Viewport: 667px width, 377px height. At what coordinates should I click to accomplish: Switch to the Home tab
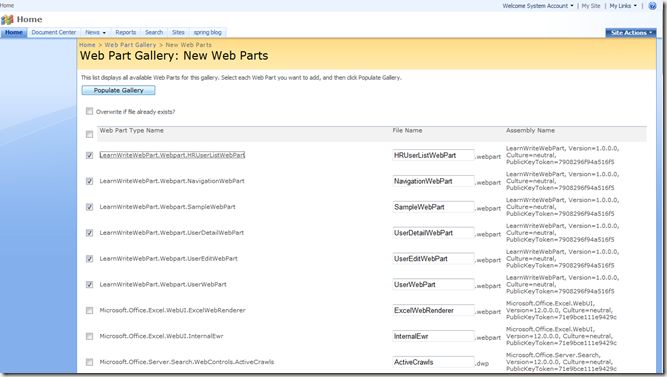click(x=14, y=32)
